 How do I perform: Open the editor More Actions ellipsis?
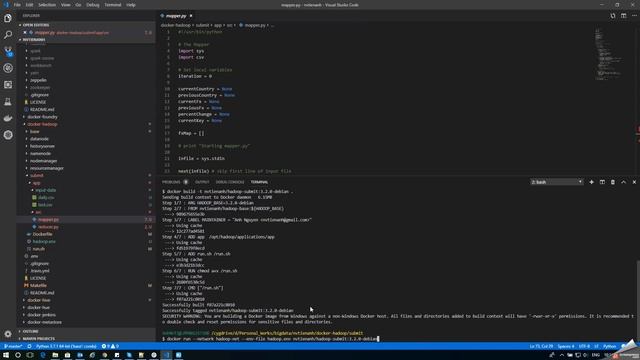coord(634,16)
